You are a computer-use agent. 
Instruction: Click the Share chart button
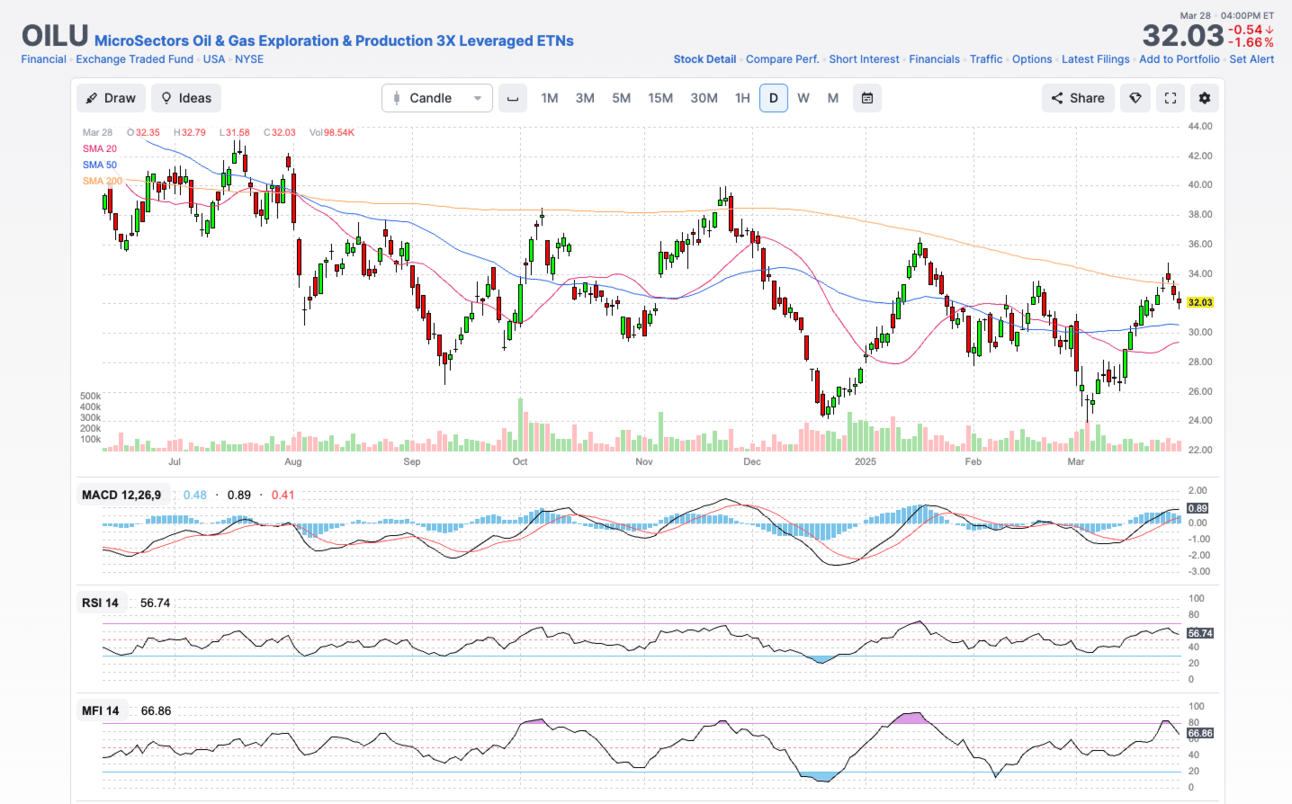click(x=1077, y=98)
